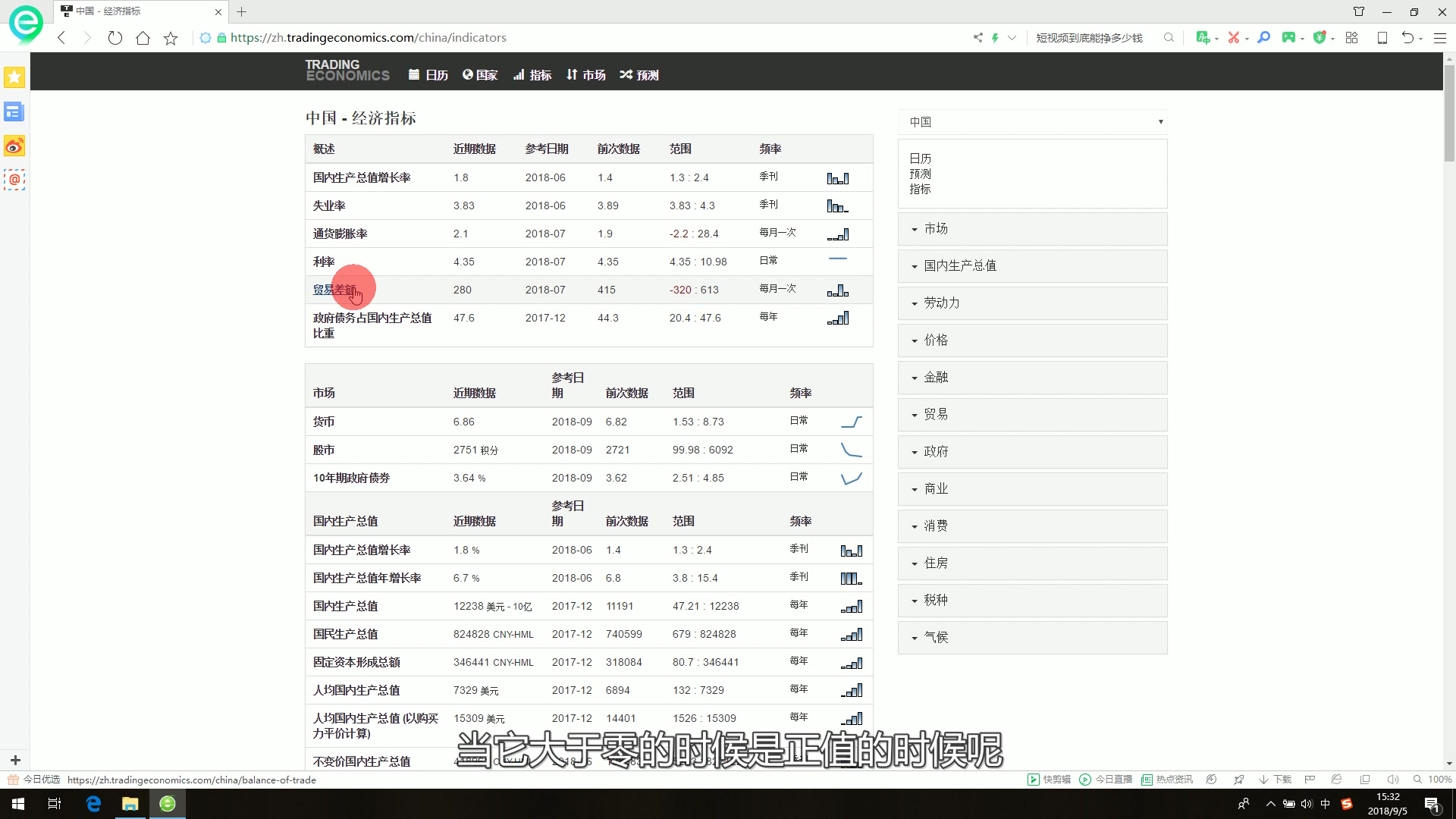Open the Weibo sidebar icon
Image resolution: width=1456 pixels, height=819 pixels.
pos(14,146)
